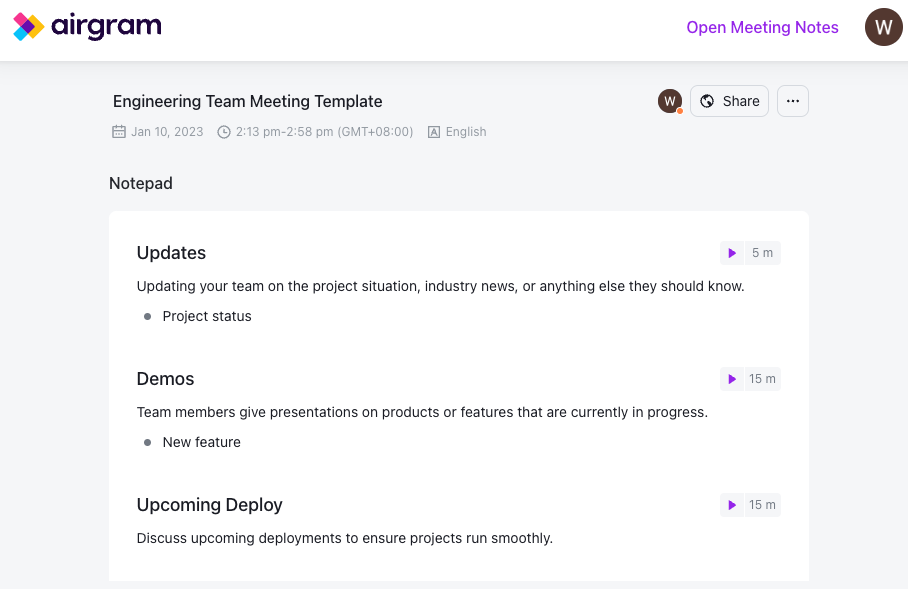Click the small W participant avatar
This screenshot has width=908, height=589.
670,101
